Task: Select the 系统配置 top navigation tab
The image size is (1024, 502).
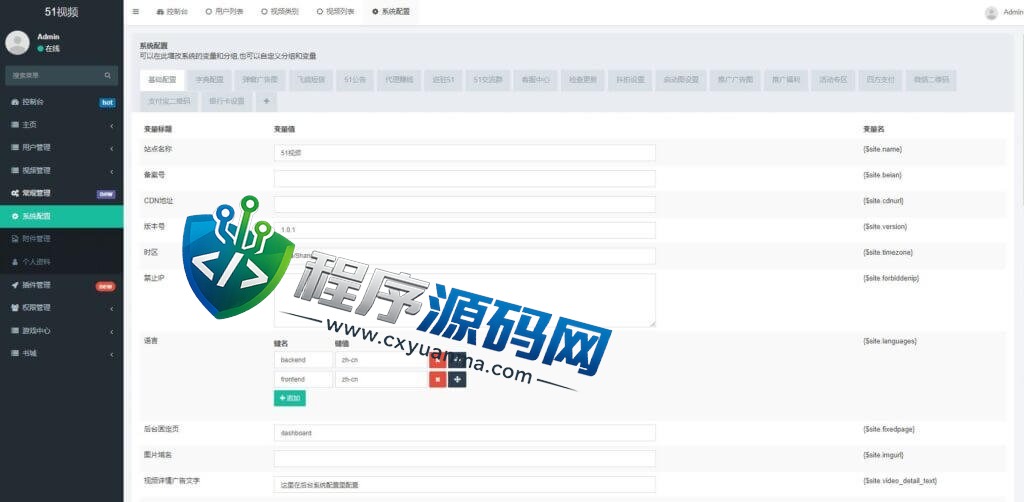Action: click(391, 12)
